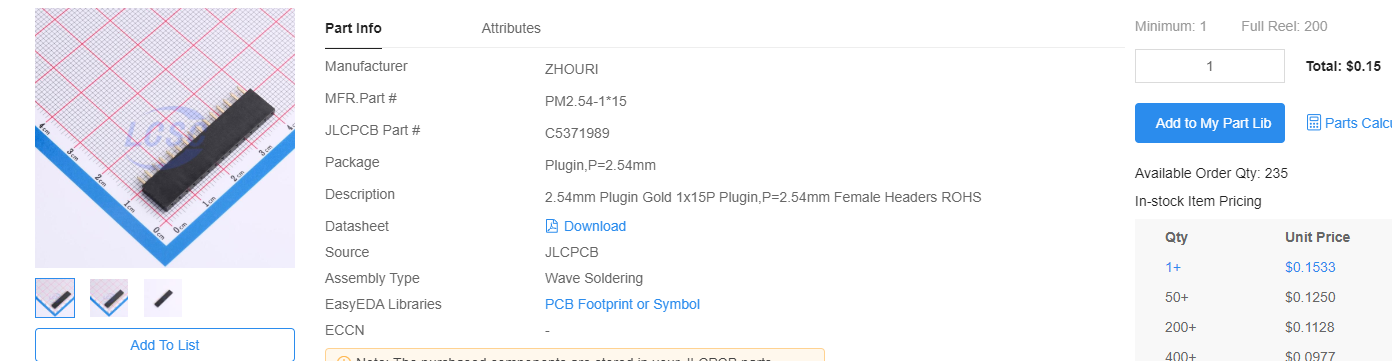Image resolution: width=1392 pixels, height=361 pixels.
Task: Open the Part Info tab
Action: [x=353, y=28]
